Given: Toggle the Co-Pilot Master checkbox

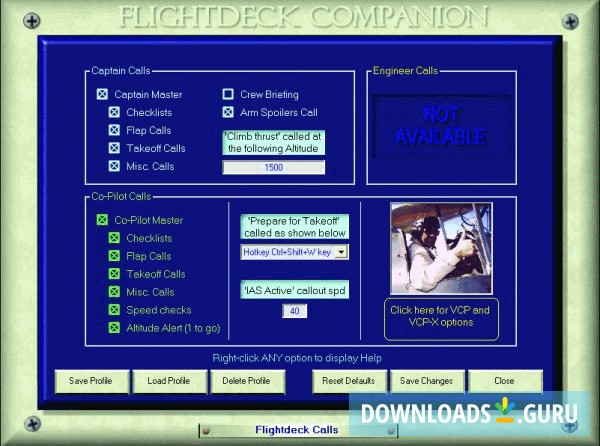Looking at the screenshot, I should [102, 220].
